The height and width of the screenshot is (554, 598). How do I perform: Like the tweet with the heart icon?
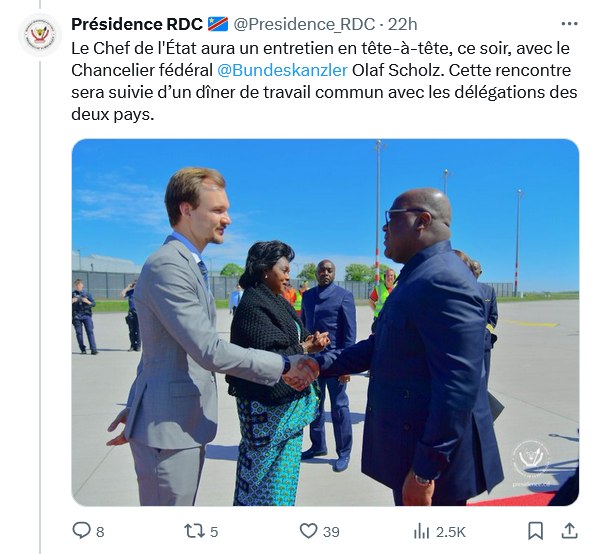pyautogui.click(x=308, y=531)
